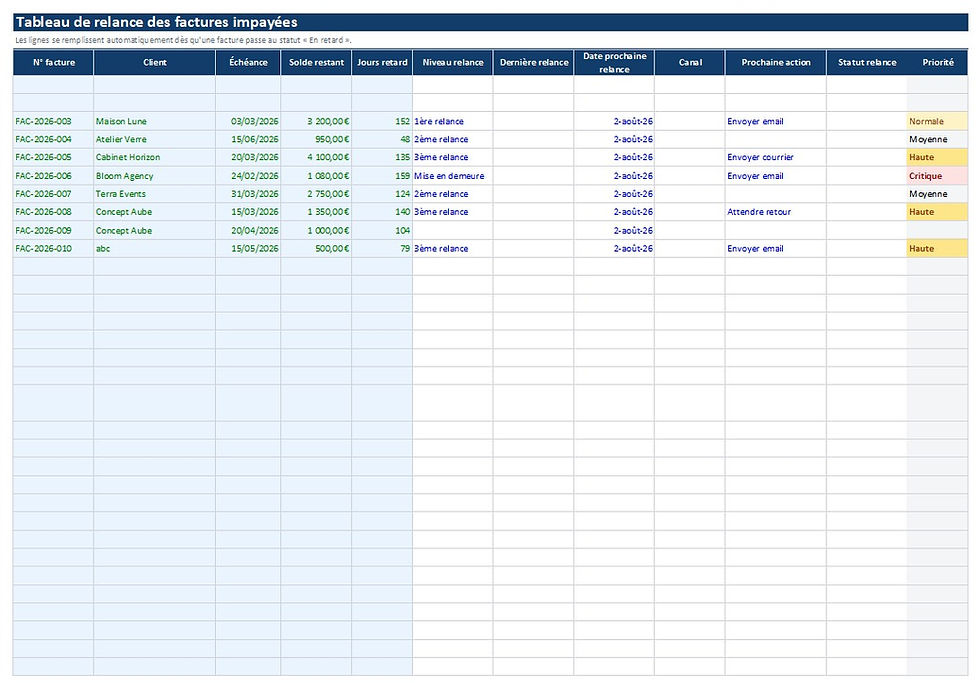
Task: Click 'Haute' priority for FAC-2026-010
Action: (x=938, y=248)
